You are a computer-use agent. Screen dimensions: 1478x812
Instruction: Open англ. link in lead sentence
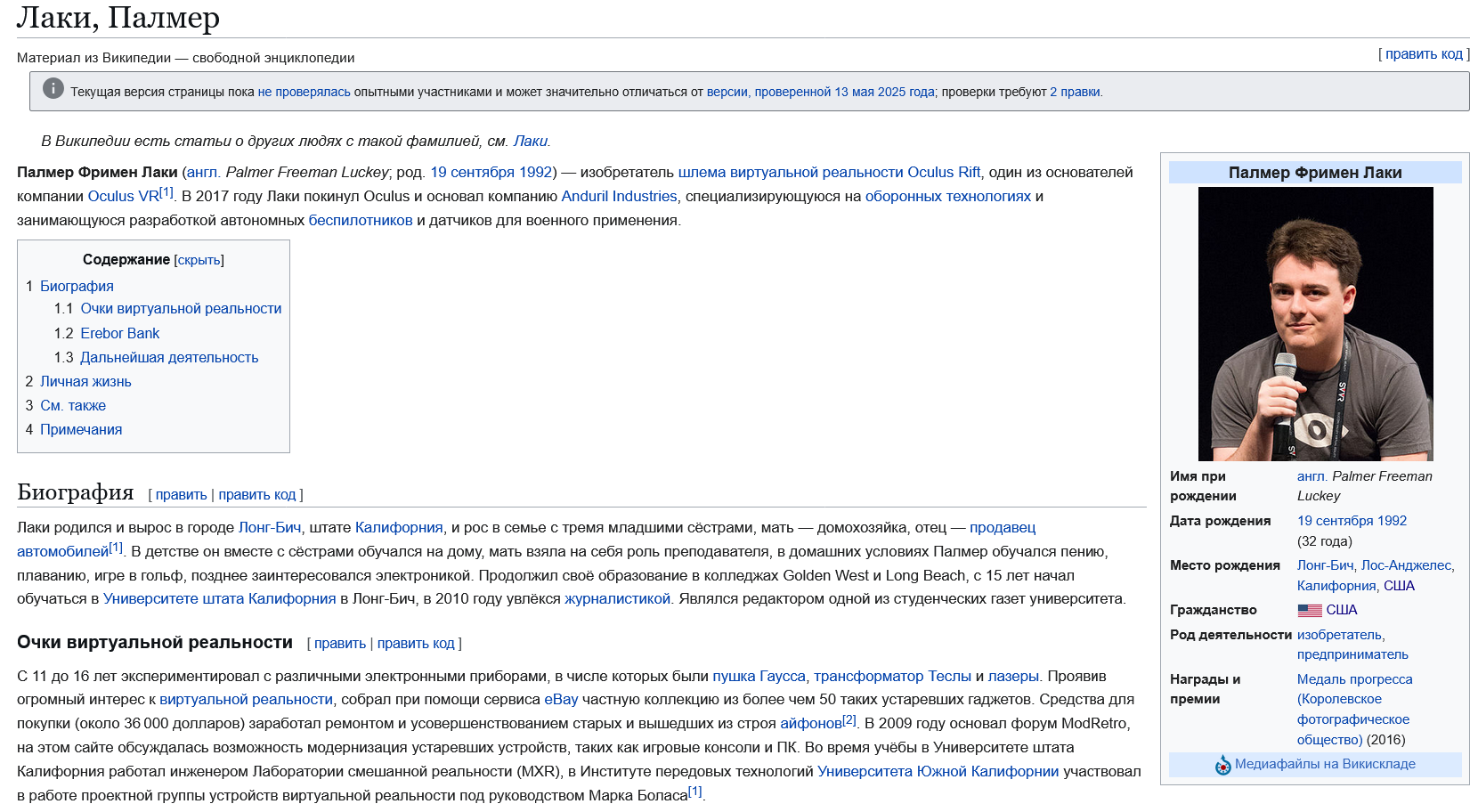(203, 172)
